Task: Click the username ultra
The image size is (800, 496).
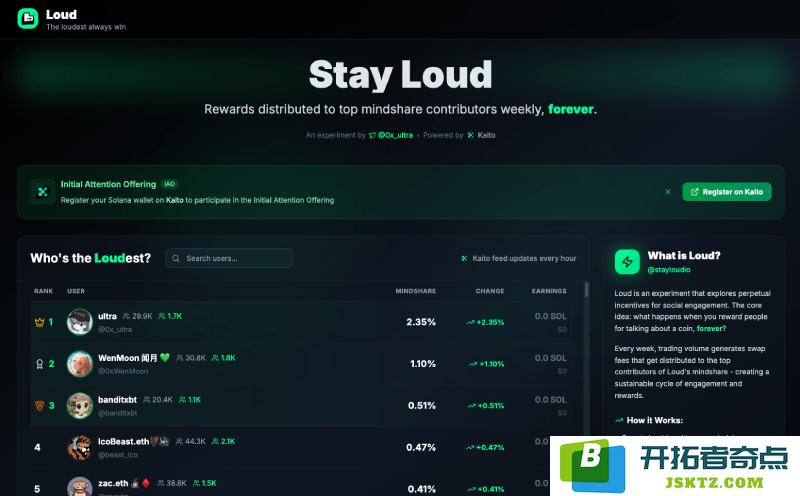Action: click(107, 316)
